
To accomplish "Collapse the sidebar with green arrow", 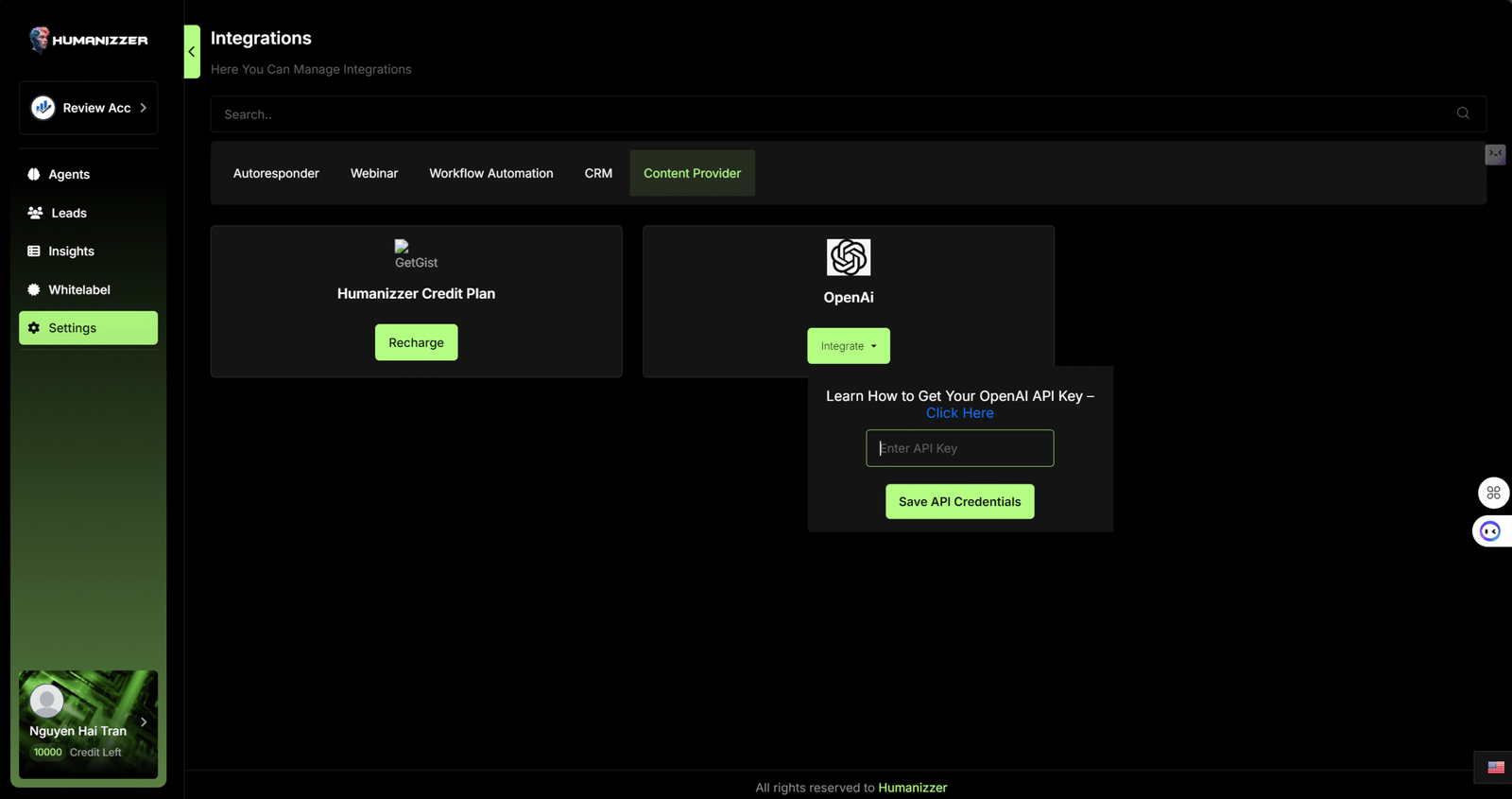I will point(192,52).
